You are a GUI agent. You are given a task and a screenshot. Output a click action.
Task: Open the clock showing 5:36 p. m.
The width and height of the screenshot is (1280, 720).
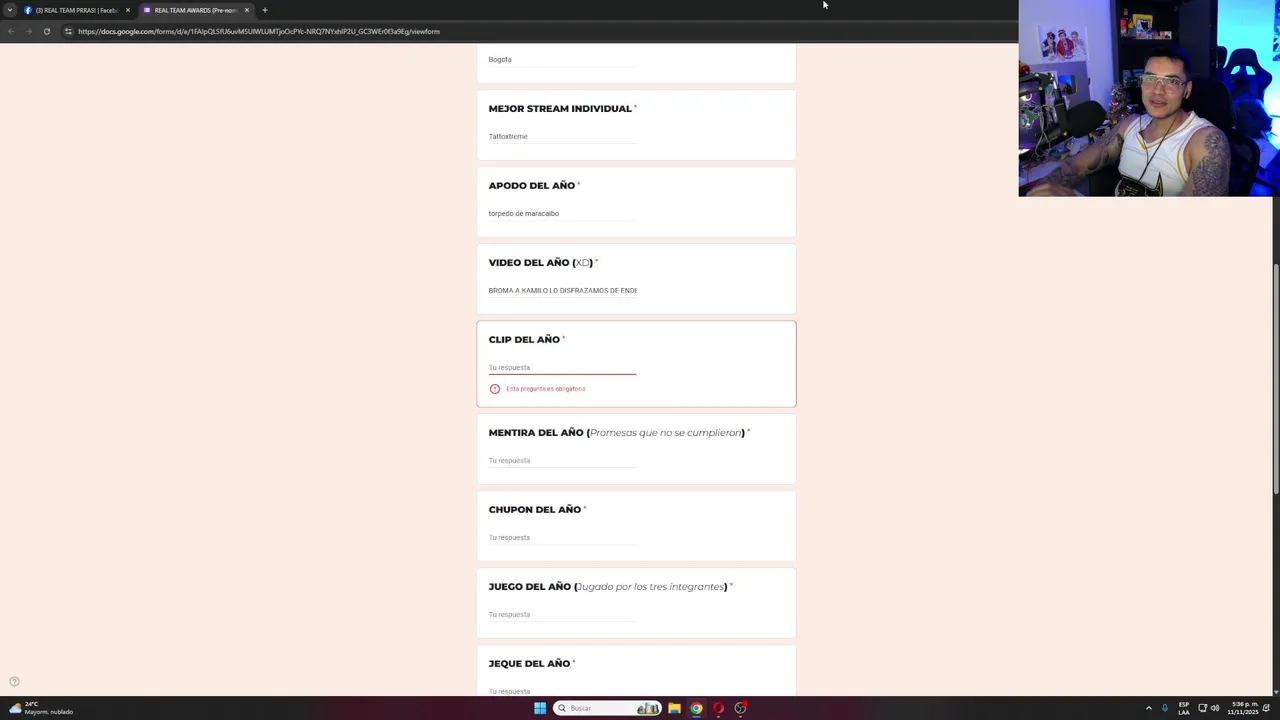point(1245,708)
